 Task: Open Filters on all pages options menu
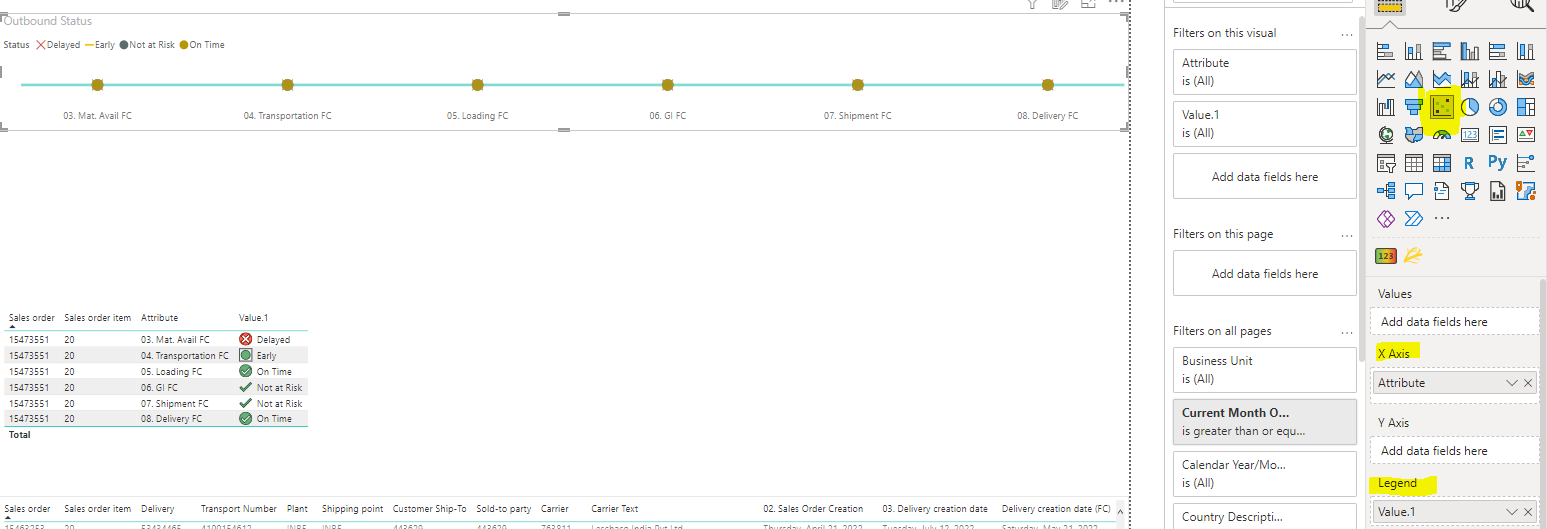click(x=1347, y=332)
